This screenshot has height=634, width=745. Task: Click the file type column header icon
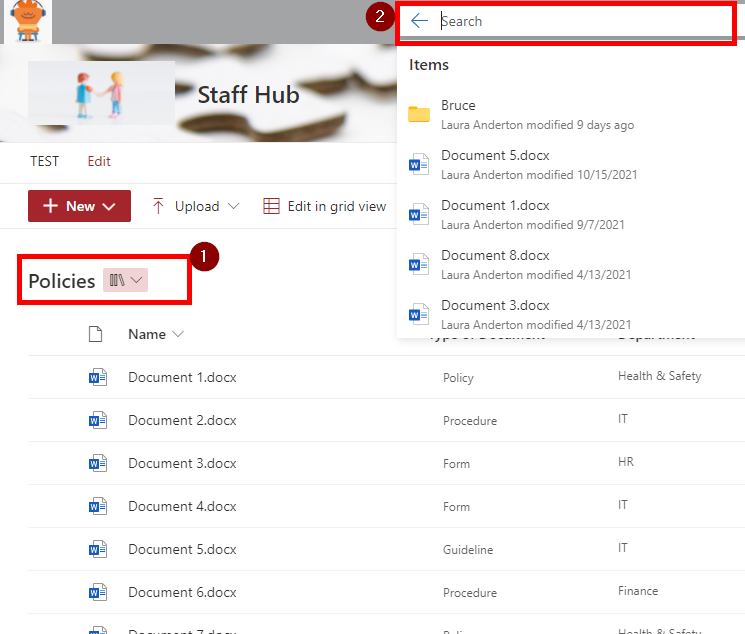(96, 334)
